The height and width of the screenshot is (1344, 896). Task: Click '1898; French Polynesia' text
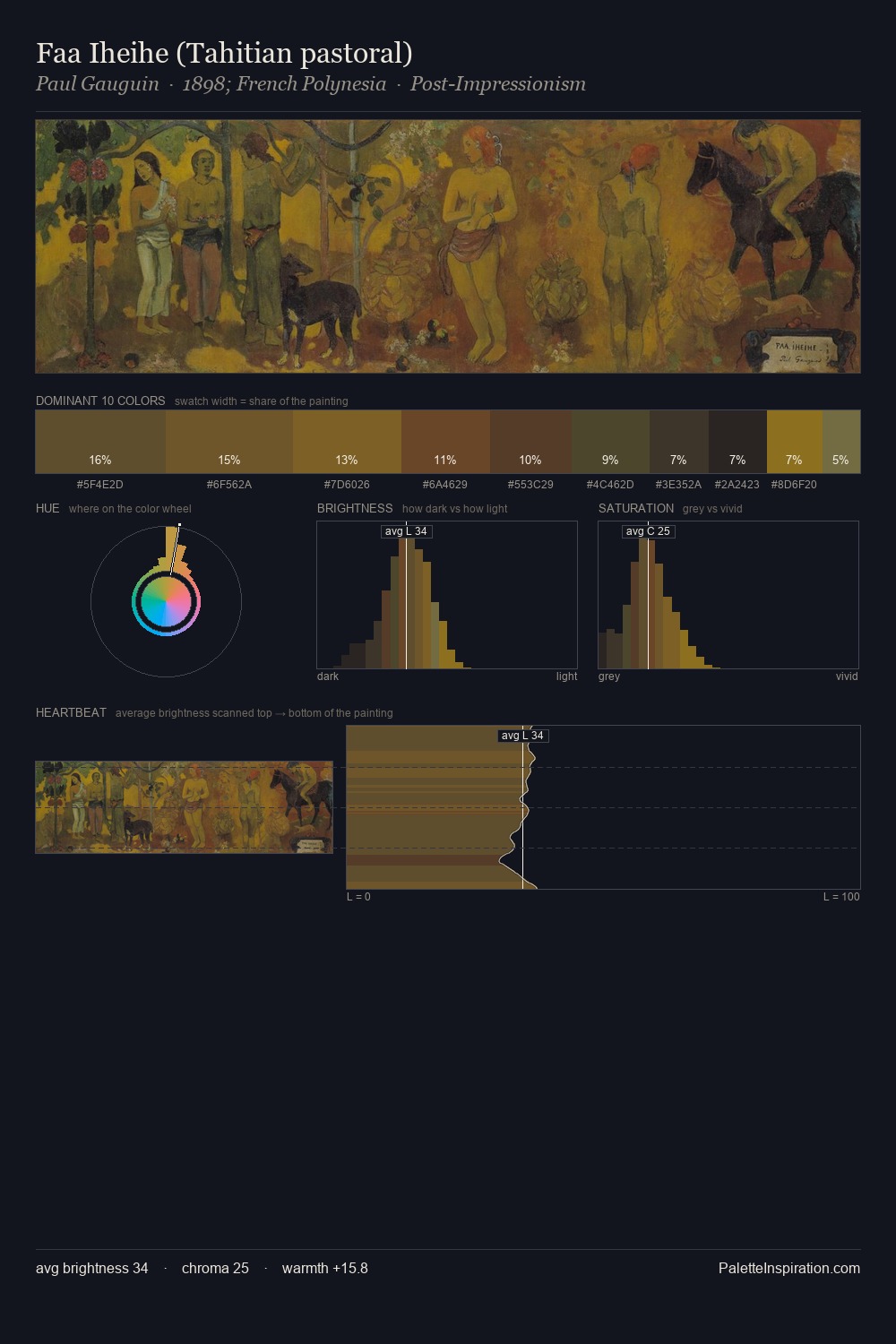[284, 84]
